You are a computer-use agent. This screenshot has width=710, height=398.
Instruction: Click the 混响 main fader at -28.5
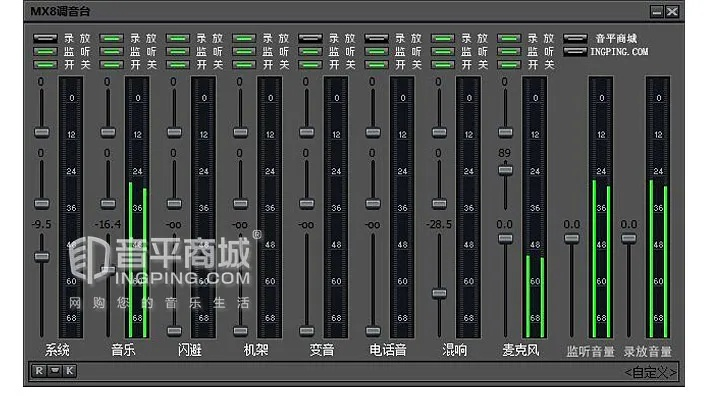tap(439, 293)
